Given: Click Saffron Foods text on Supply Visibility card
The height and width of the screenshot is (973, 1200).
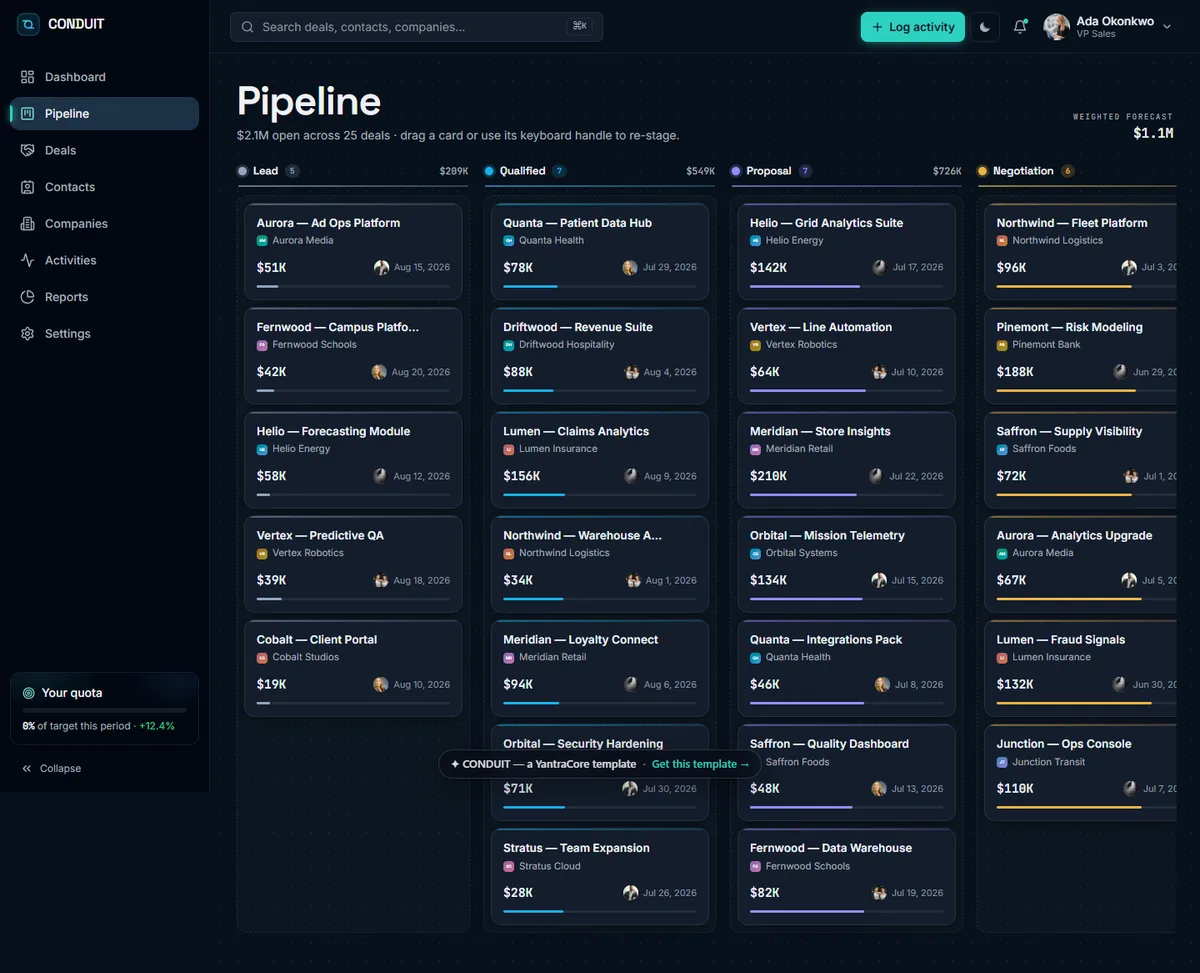Looking at the screenshot, I should (x=1044, y=449).
